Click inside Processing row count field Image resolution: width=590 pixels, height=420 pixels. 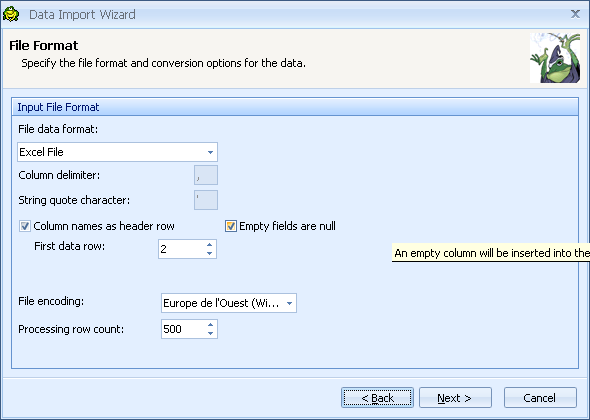pyautogui.click(x=184, y=329)
